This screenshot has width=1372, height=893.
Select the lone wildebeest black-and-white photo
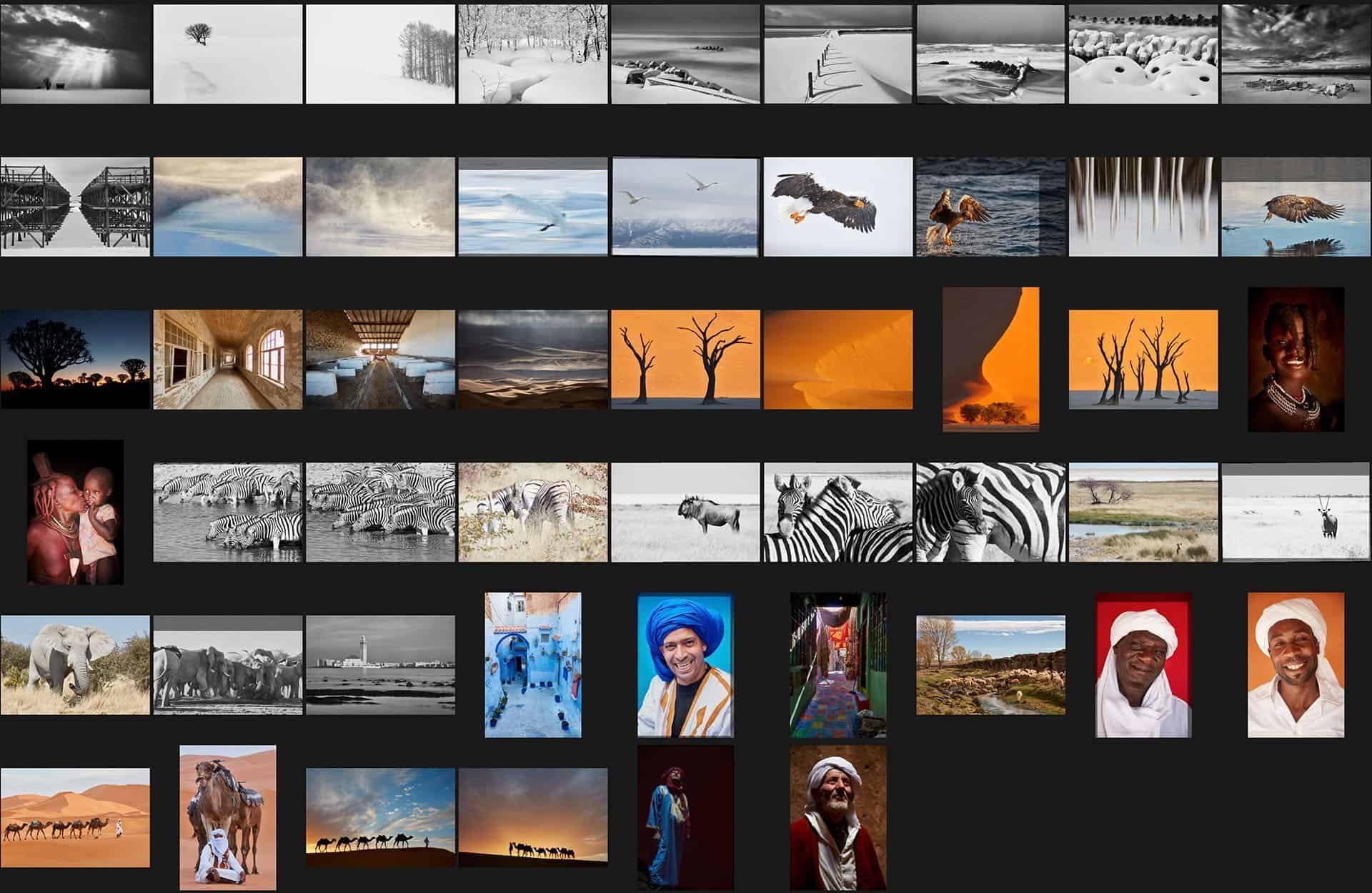click(685, 512)
